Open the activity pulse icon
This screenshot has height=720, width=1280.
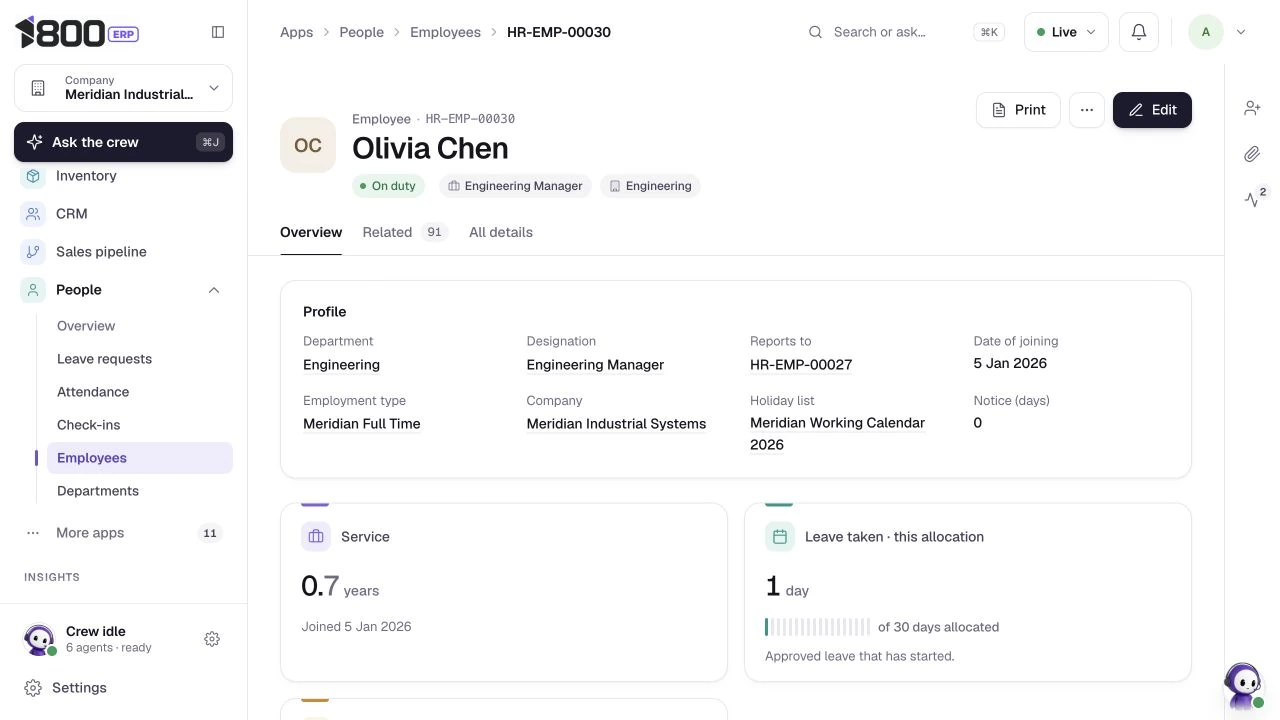(x=1252, y=199)
